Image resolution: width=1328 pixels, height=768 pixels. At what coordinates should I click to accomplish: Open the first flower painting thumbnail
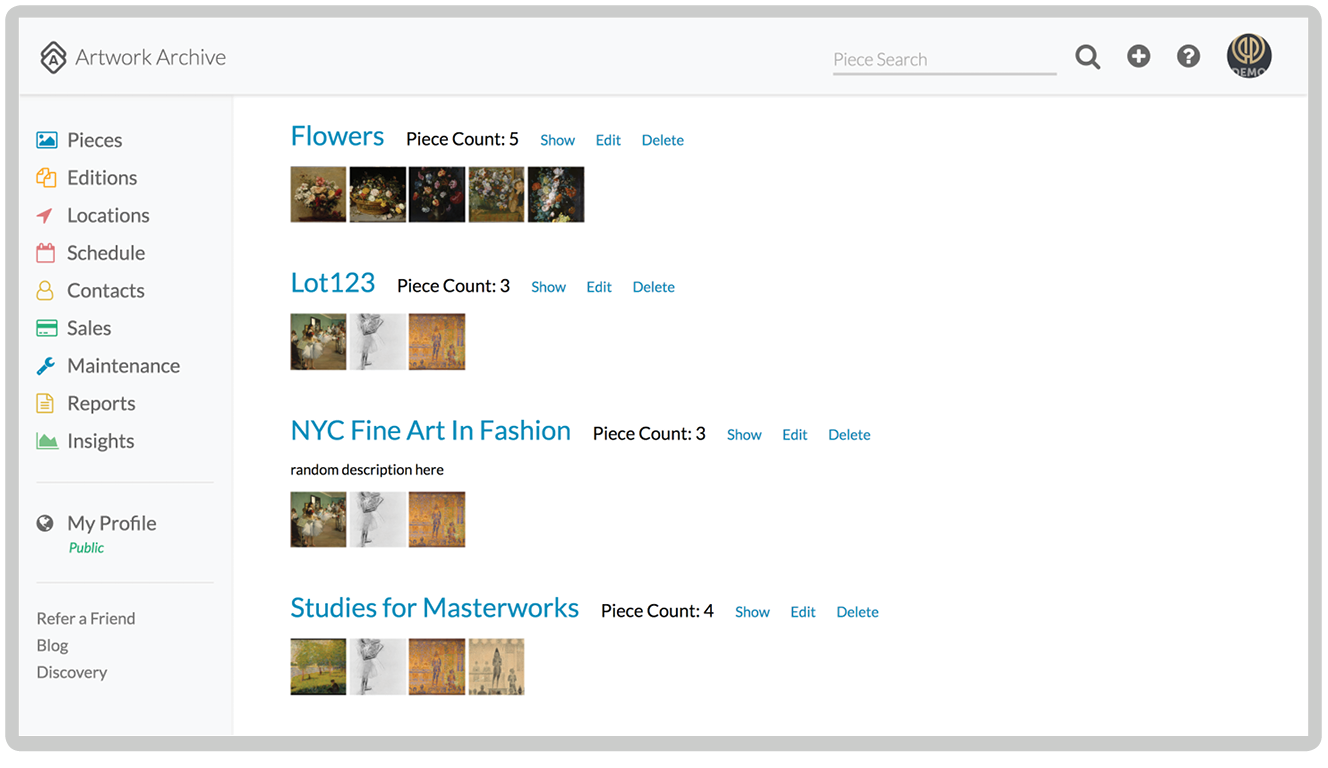[318, 194]
